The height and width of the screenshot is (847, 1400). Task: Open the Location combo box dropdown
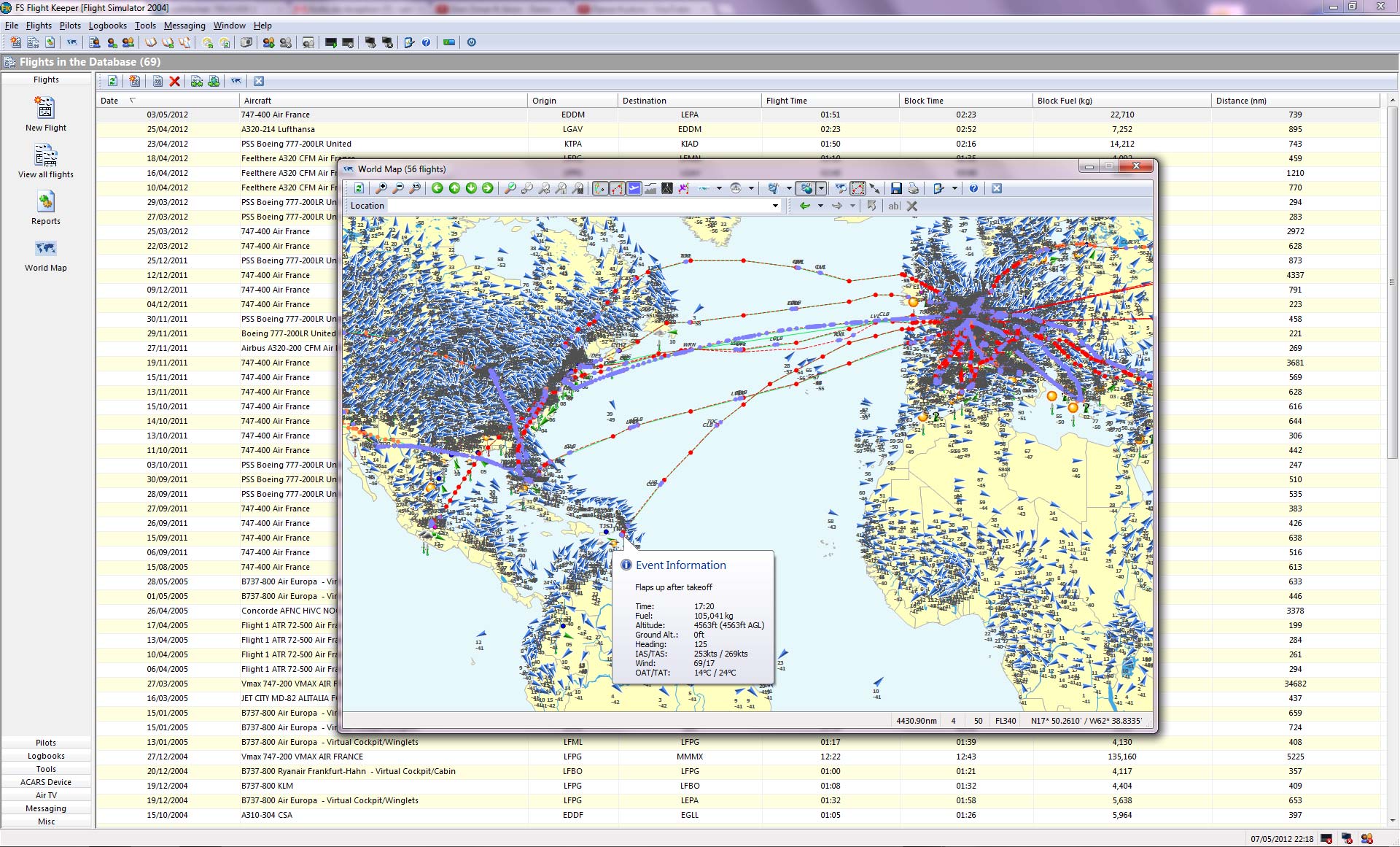775,206
